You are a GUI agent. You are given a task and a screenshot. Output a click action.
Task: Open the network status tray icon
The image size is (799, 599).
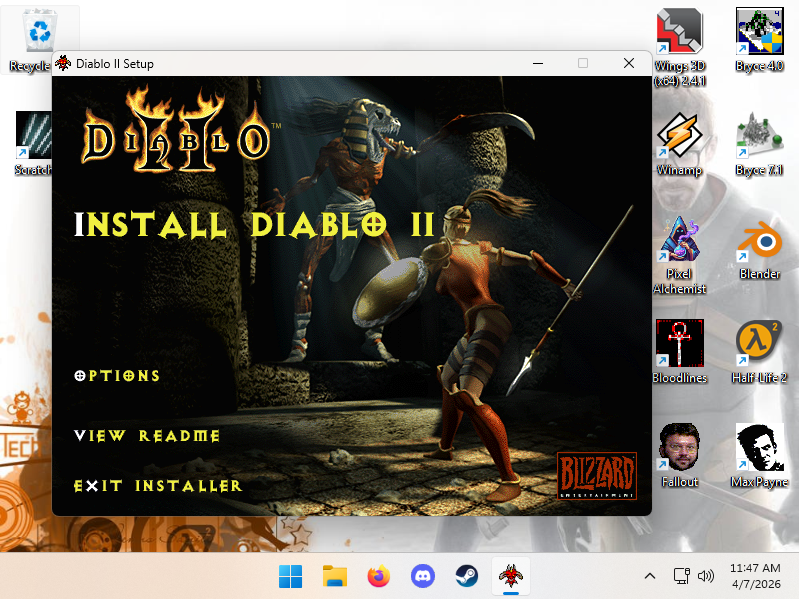(681, 576)
